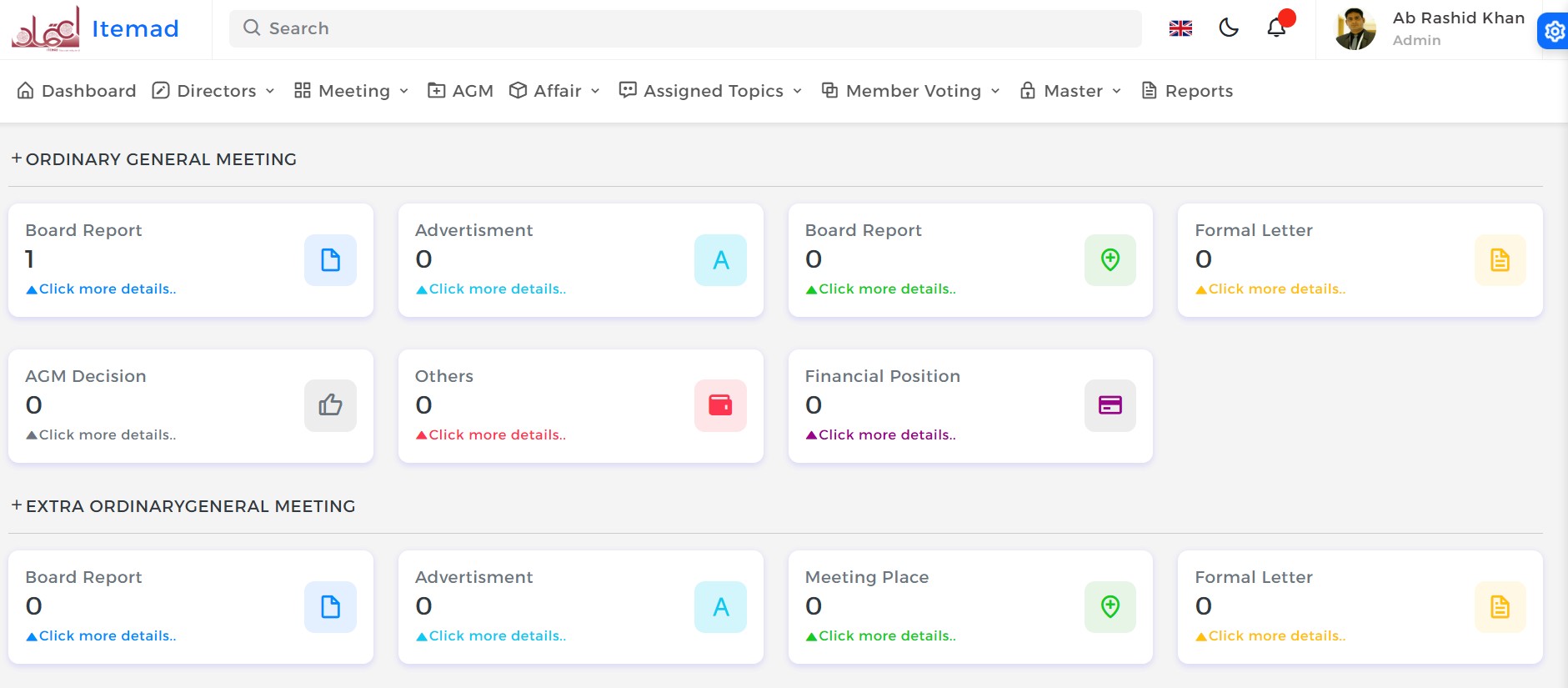Open the language selector UK flag
This screenshot has width=1568, height=688.
[1180, 28]
